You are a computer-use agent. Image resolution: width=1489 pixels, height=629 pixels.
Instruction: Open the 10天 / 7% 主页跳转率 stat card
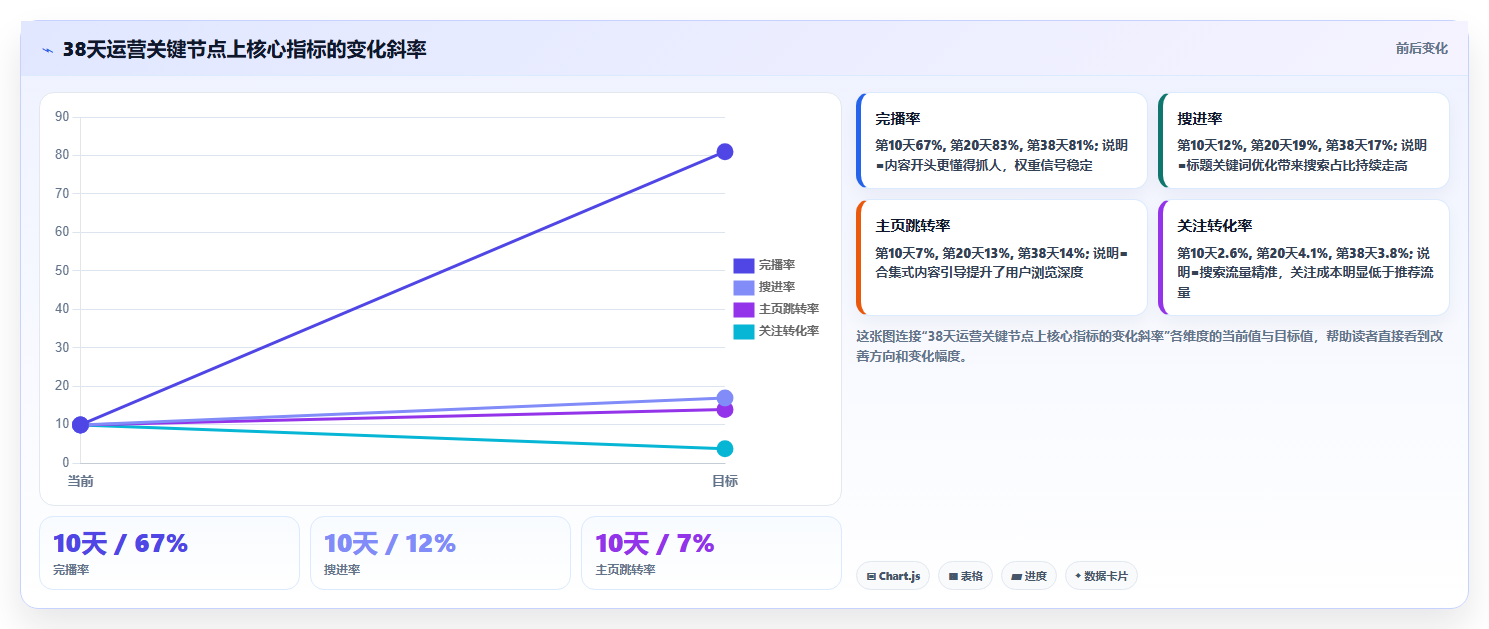pyautogui.click(x=711, y=553)
